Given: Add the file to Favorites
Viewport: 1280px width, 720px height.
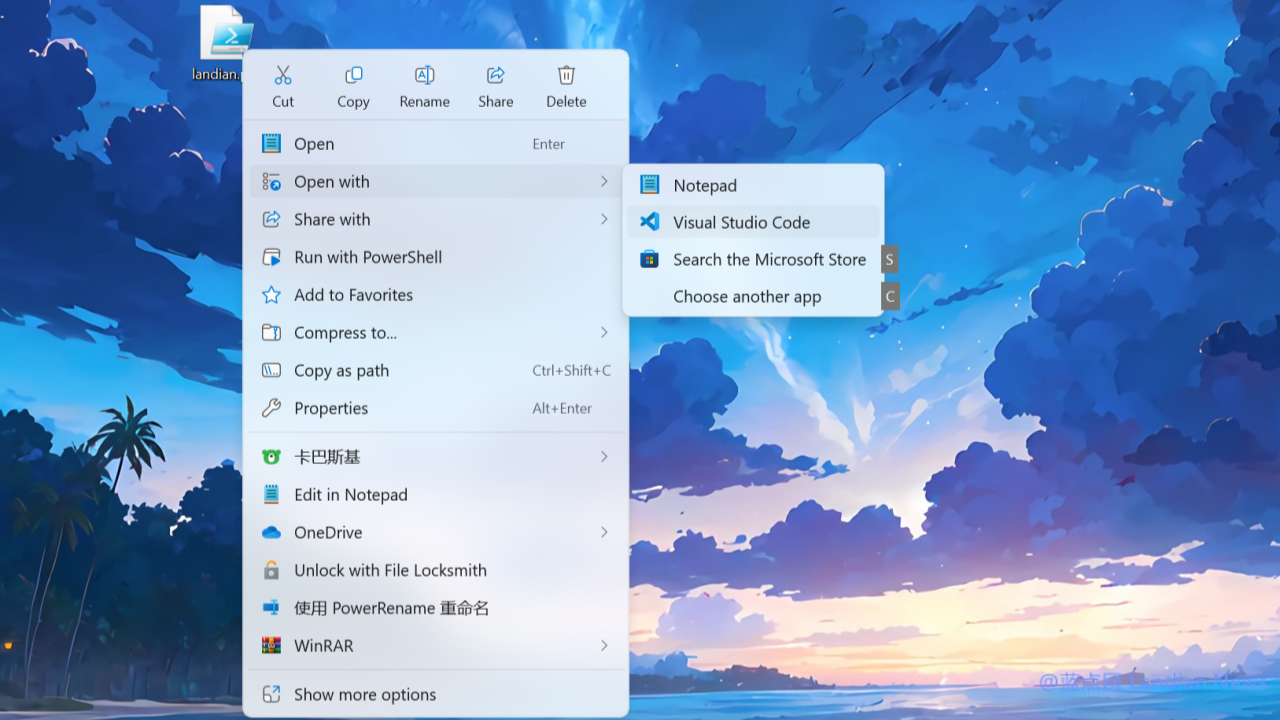Looking at the screenshot, I should 353,295.
